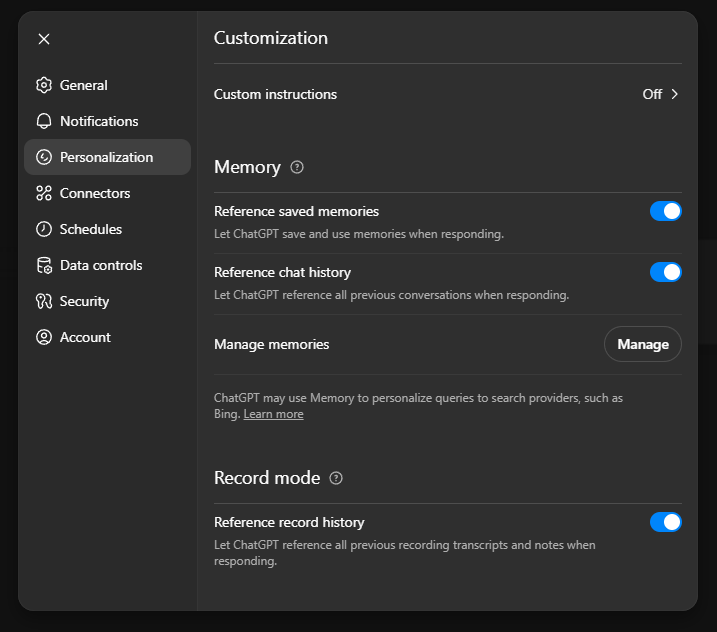
Task: Click the Account person icon
Action: tap(43, 337)
